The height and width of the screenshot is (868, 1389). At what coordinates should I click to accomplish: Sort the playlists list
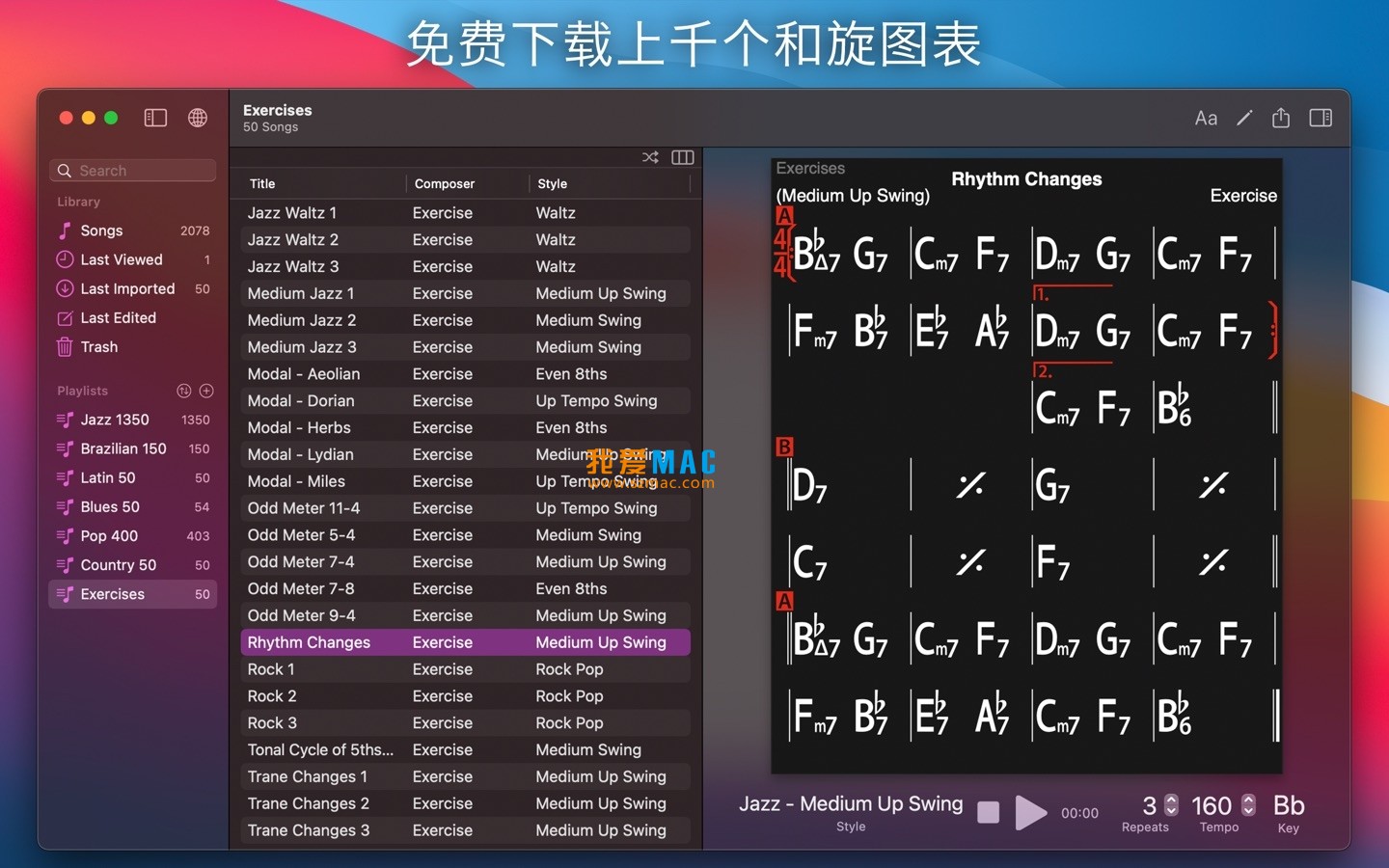tap(183, 391)
